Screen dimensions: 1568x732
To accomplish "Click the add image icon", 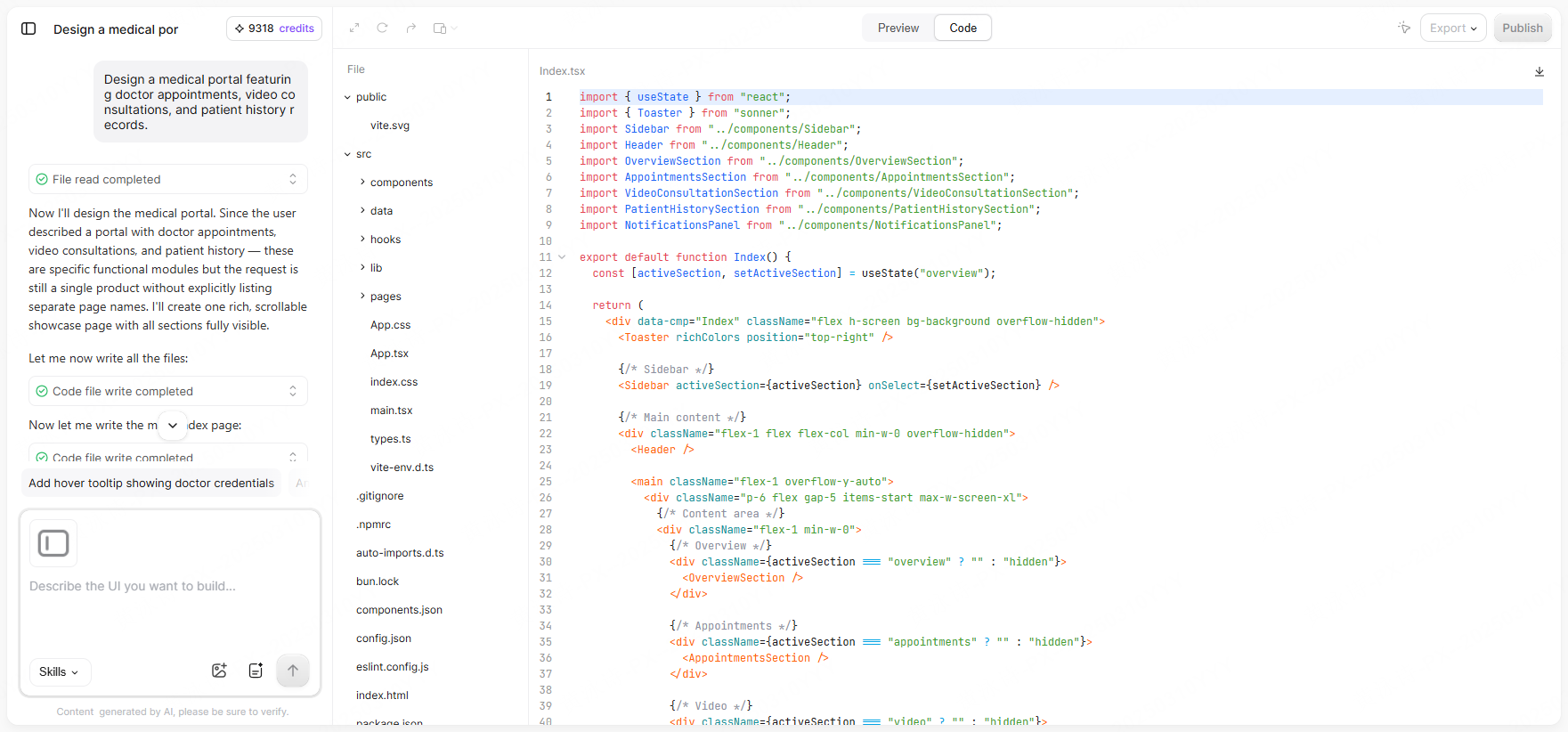I will coord(219,671).
